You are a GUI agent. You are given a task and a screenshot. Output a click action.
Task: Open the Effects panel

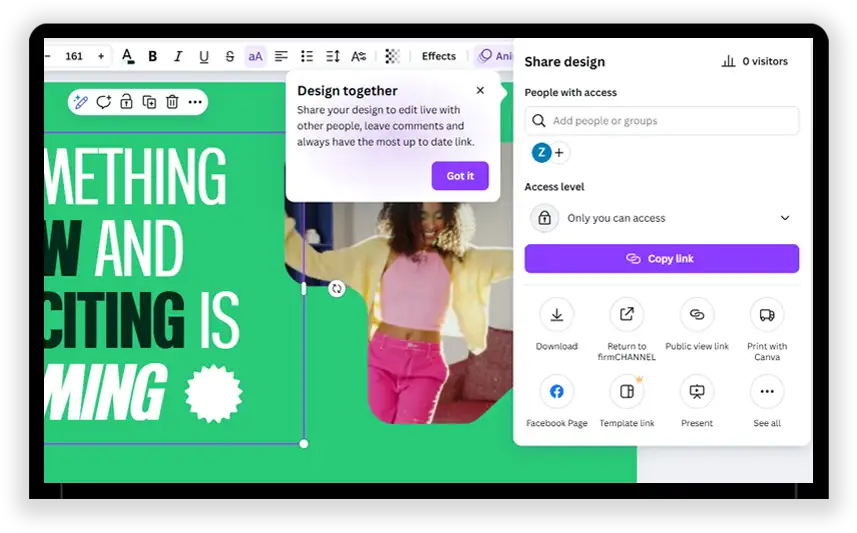click(438, 56)
